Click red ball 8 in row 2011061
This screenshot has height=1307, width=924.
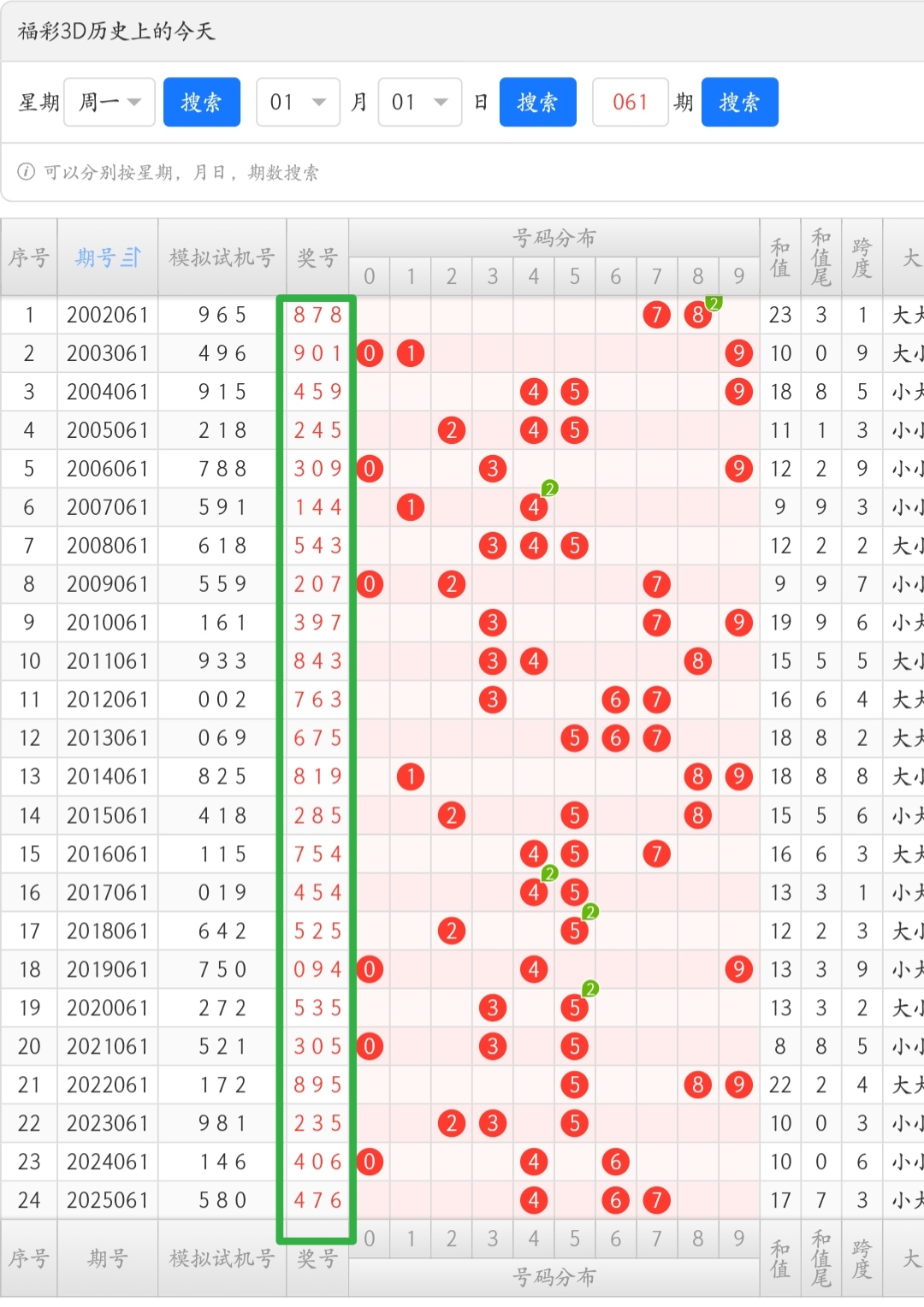[x=698, y=661]
